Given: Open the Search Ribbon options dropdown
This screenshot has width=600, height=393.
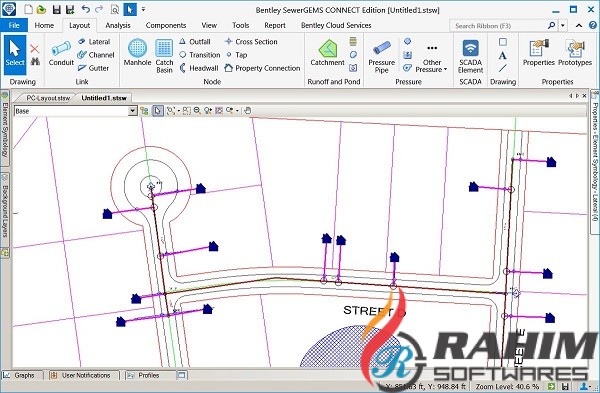Looking at the screenshot, I should 563,26.
